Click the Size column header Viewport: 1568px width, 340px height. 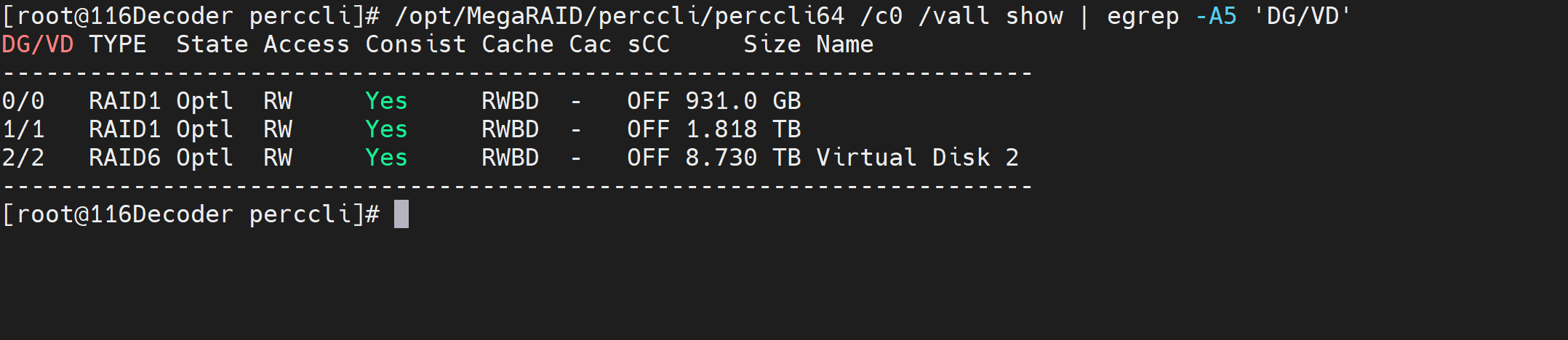[772, 44]
